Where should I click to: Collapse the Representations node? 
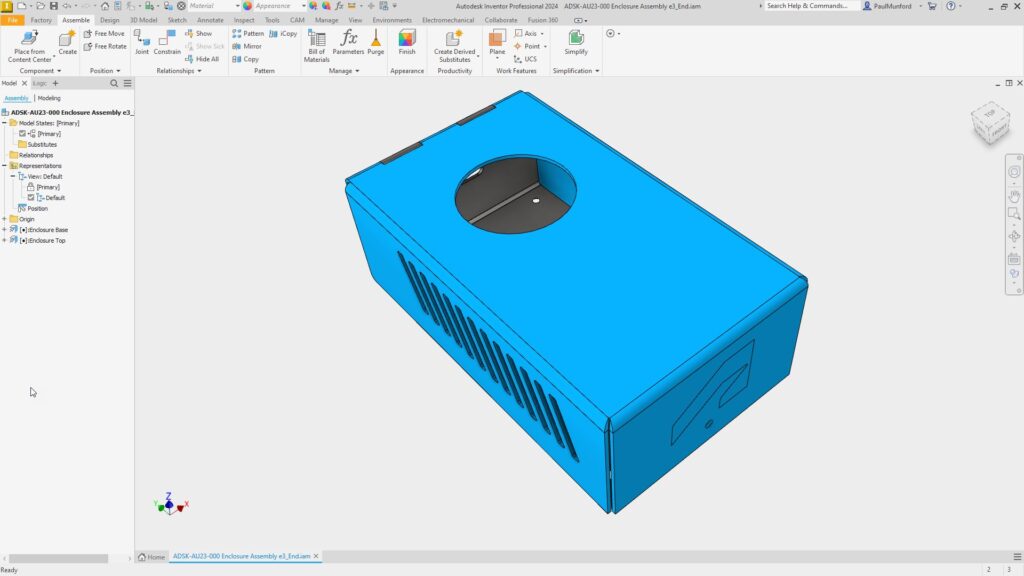click(6, 165)
